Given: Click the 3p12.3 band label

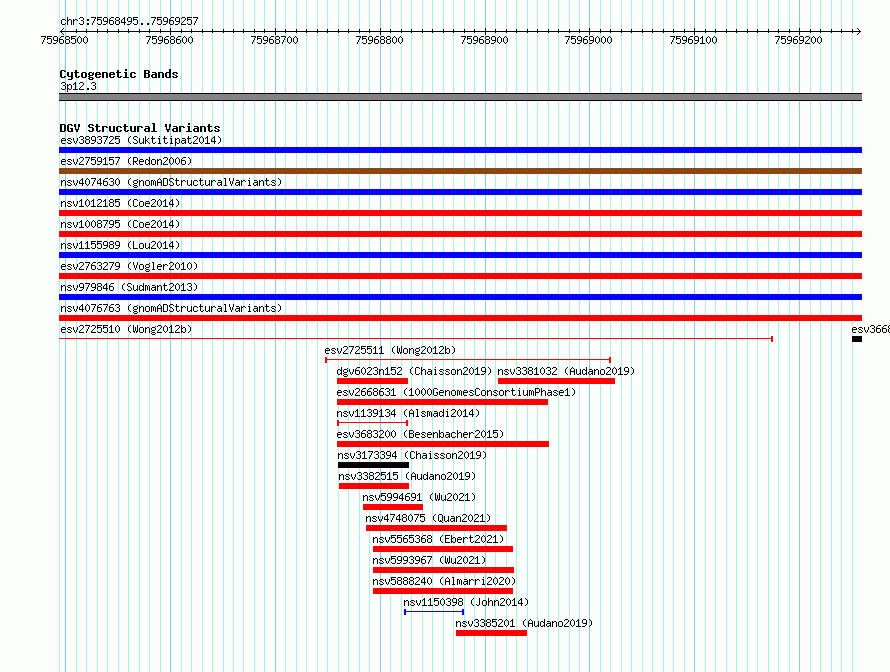Looking at the screenshot, I should 78,87.
